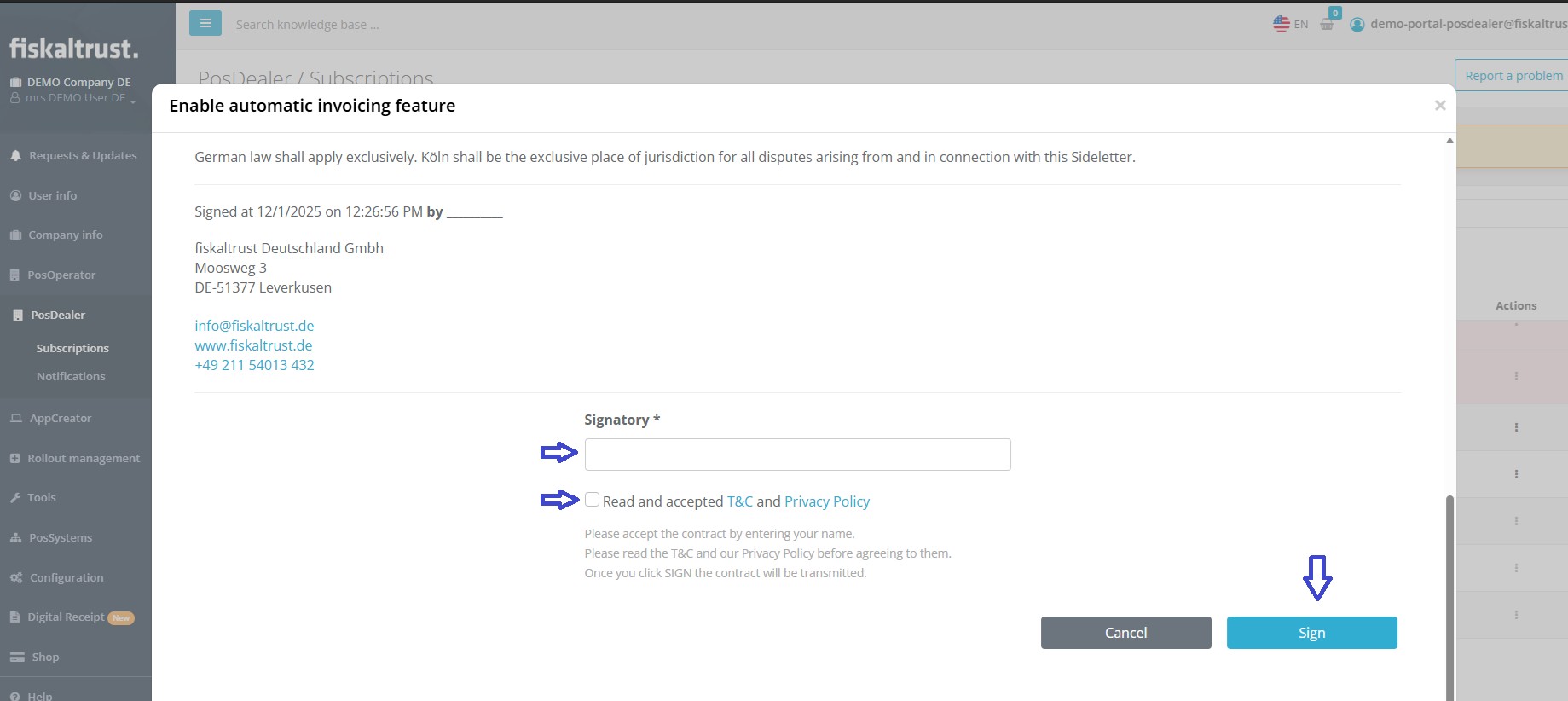Viewport: 1568px width, 701px height.
Task: Open User info in the sidebar
Action: tap(52, 195)
